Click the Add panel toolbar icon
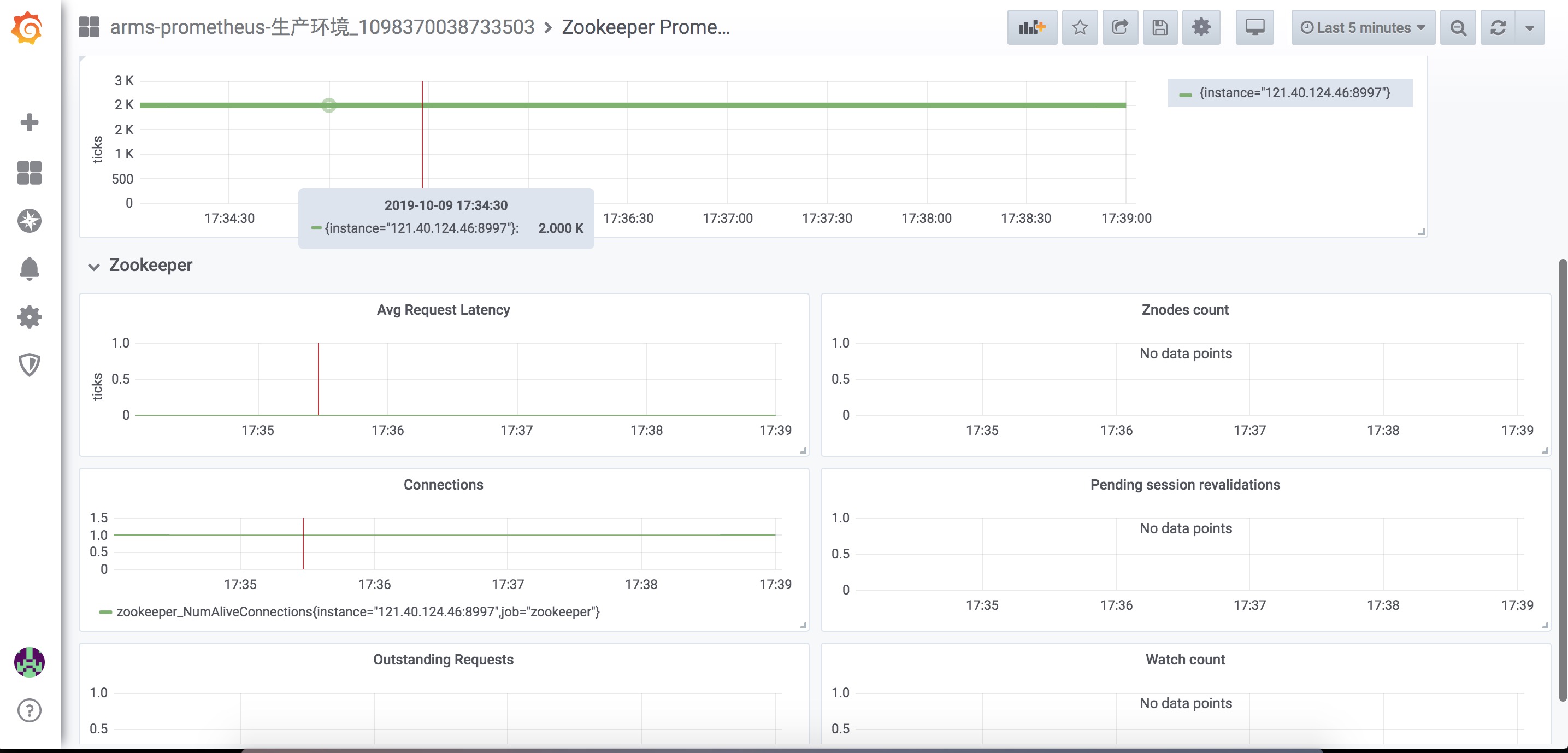This screenshot has width=1568, height=753. pyautogui.click(x=1031, y=27)
